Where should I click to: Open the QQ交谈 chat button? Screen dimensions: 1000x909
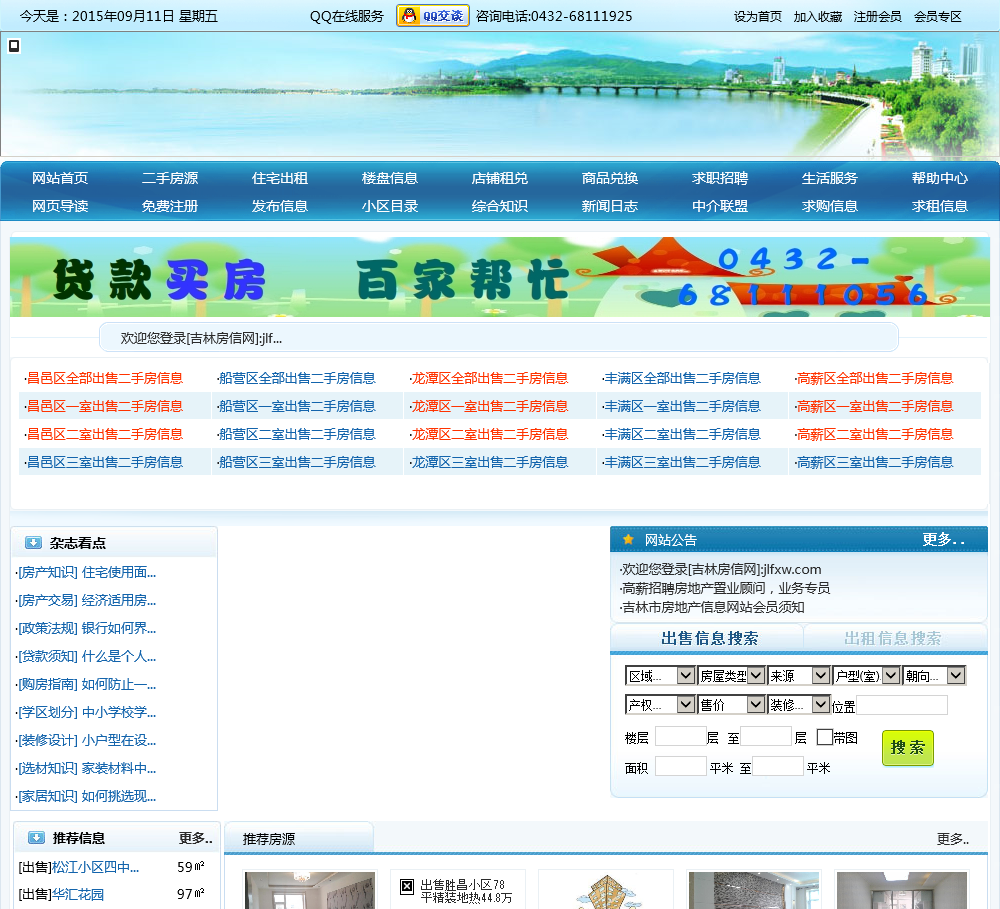click(x=432, y=16)
